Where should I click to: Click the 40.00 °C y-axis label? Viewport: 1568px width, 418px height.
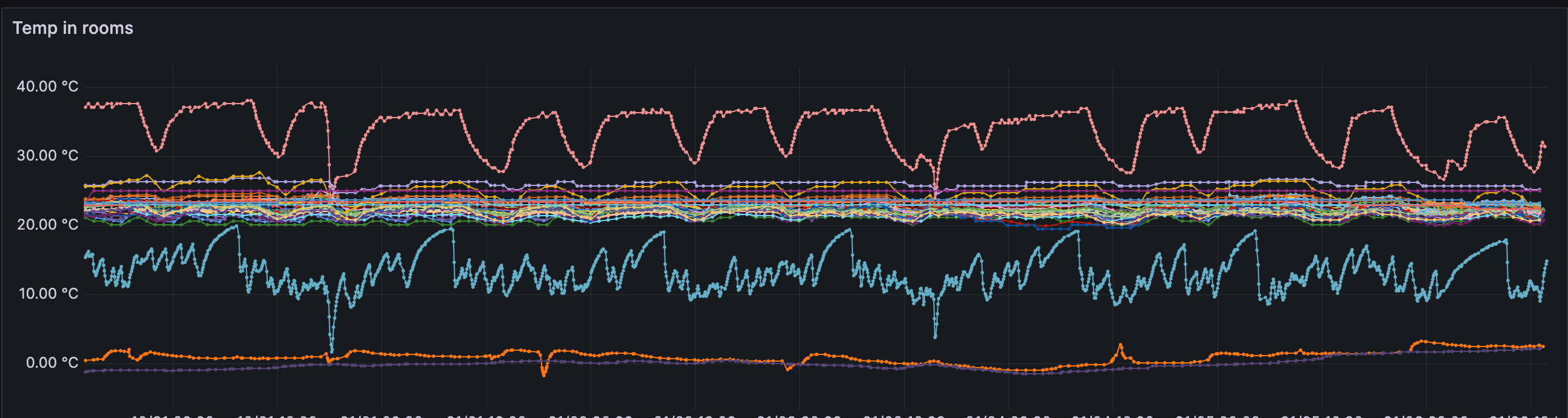point(47,87)
